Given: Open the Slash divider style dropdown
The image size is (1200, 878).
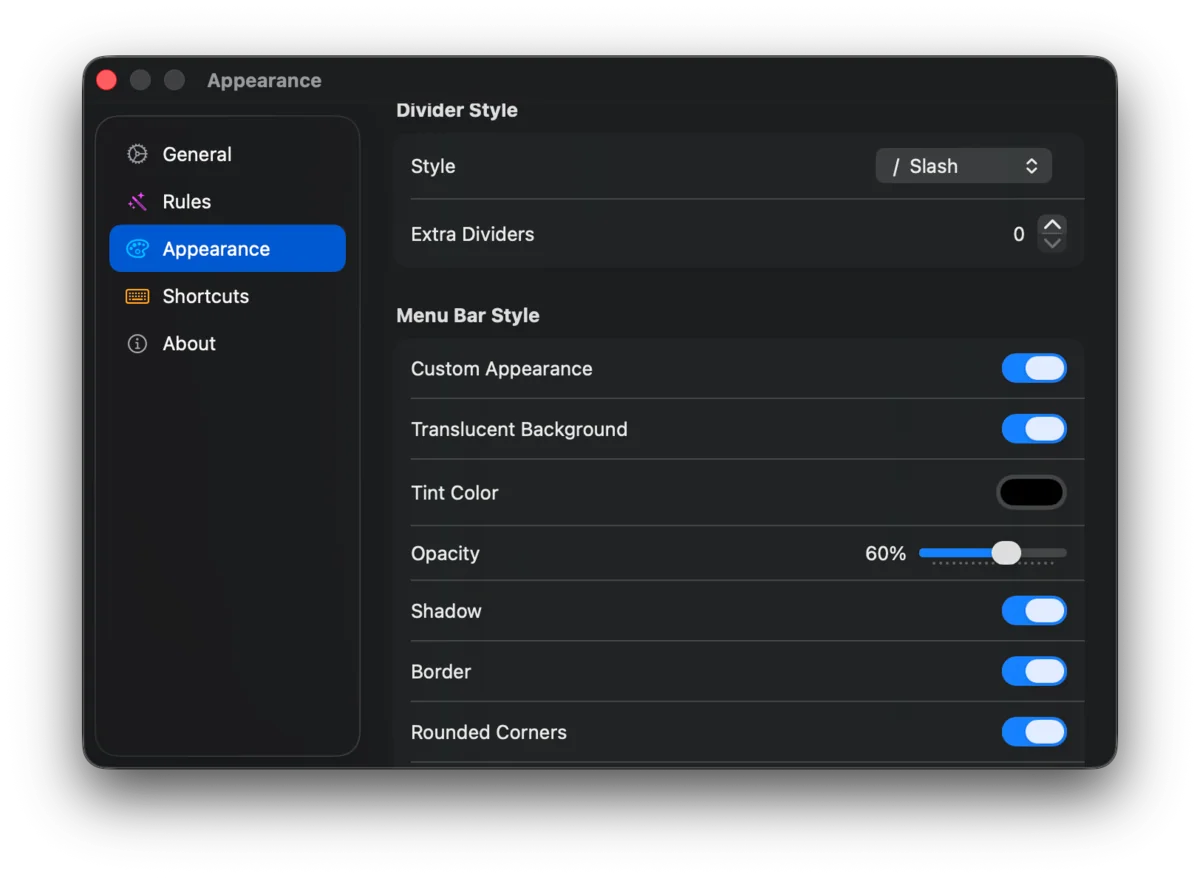Looking at the screenshot, I should 964,166.
